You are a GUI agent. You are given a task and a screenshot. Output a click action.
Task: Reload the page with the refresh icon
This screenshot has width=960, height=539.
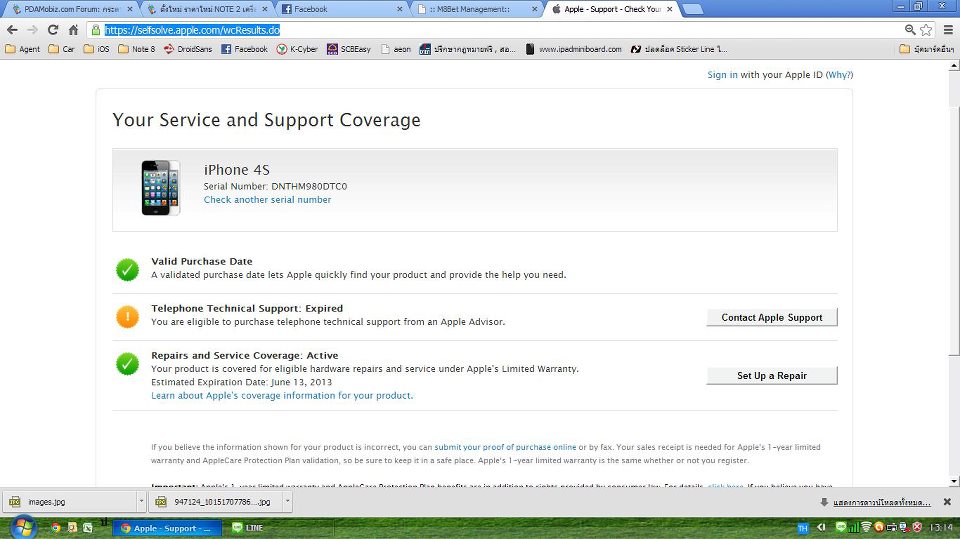53,29
